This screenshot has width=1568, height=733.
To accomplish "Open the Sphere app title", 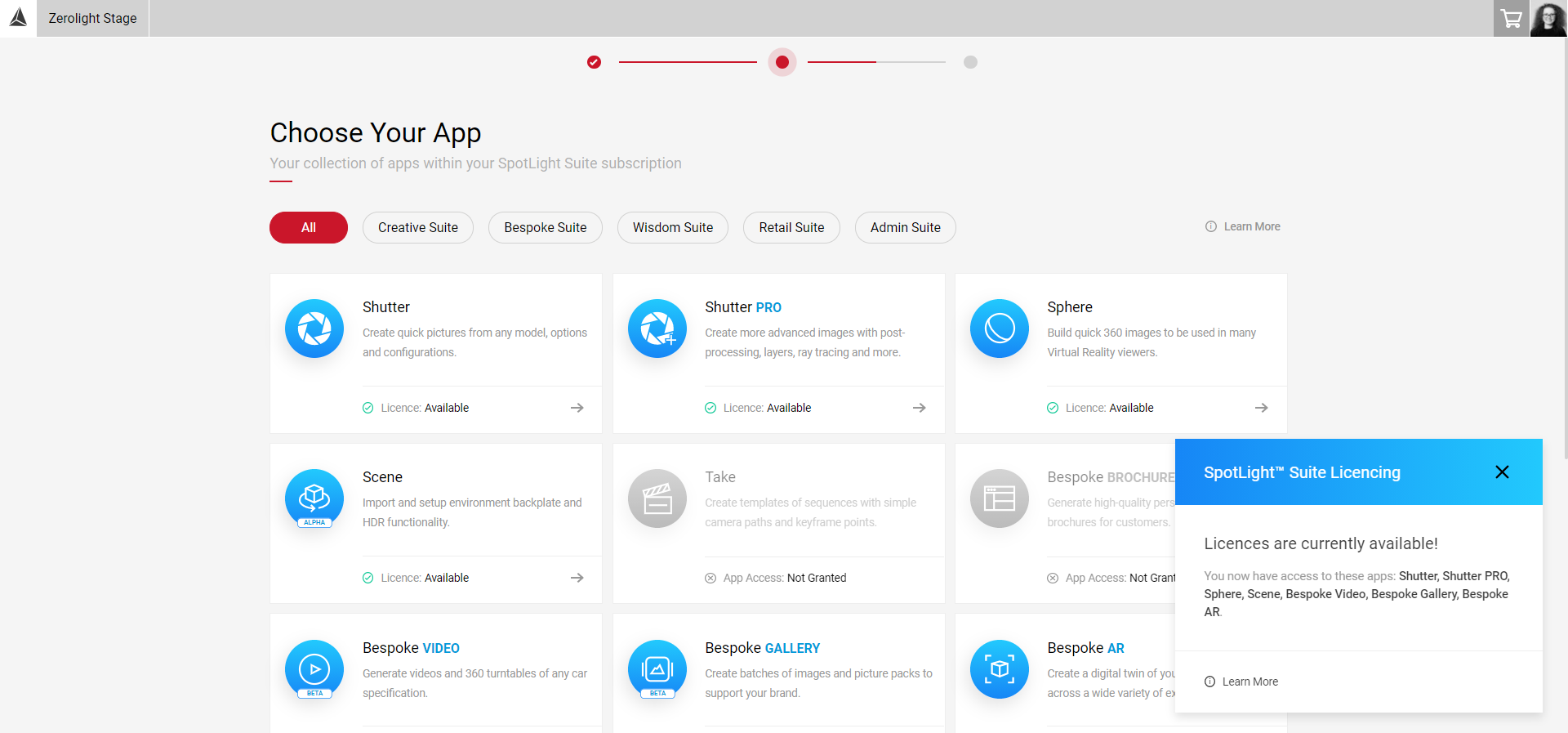I will [x=1070, y=307].
